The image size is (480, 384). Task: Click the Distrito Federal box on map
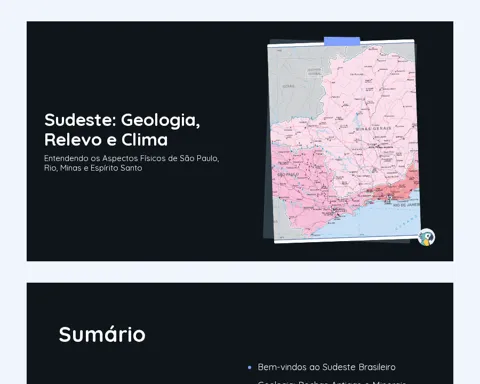(314, 72)
